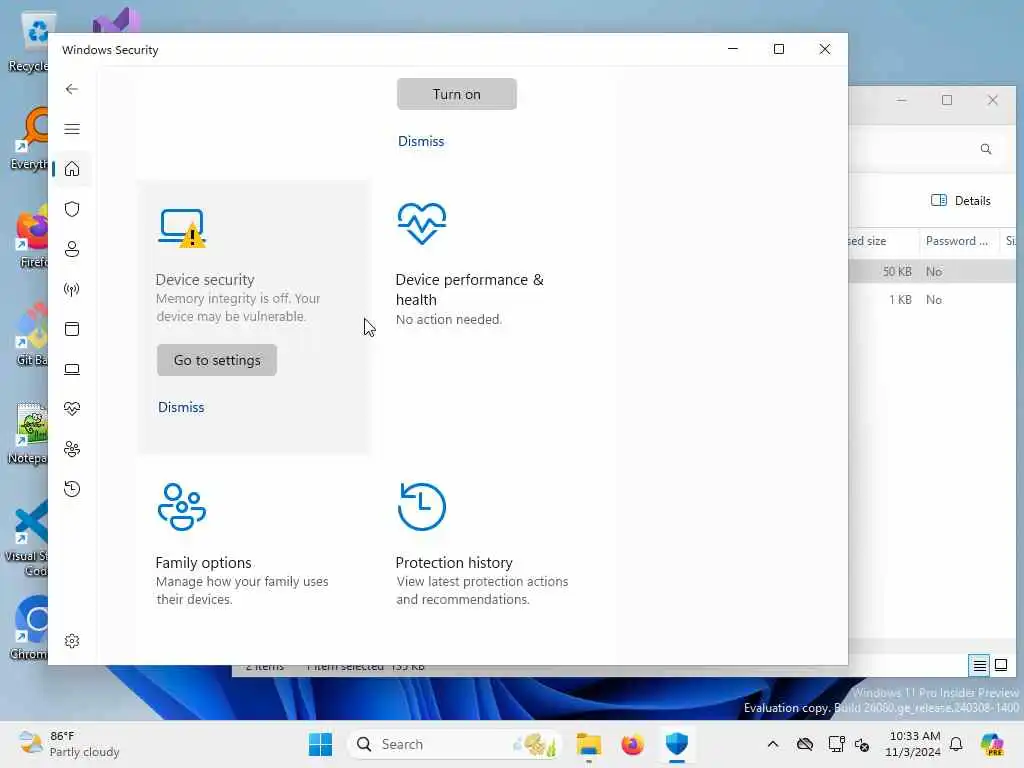Click the cloud sync tray icon
This screenshot has height=768, width=1024.
pos(805,744)
